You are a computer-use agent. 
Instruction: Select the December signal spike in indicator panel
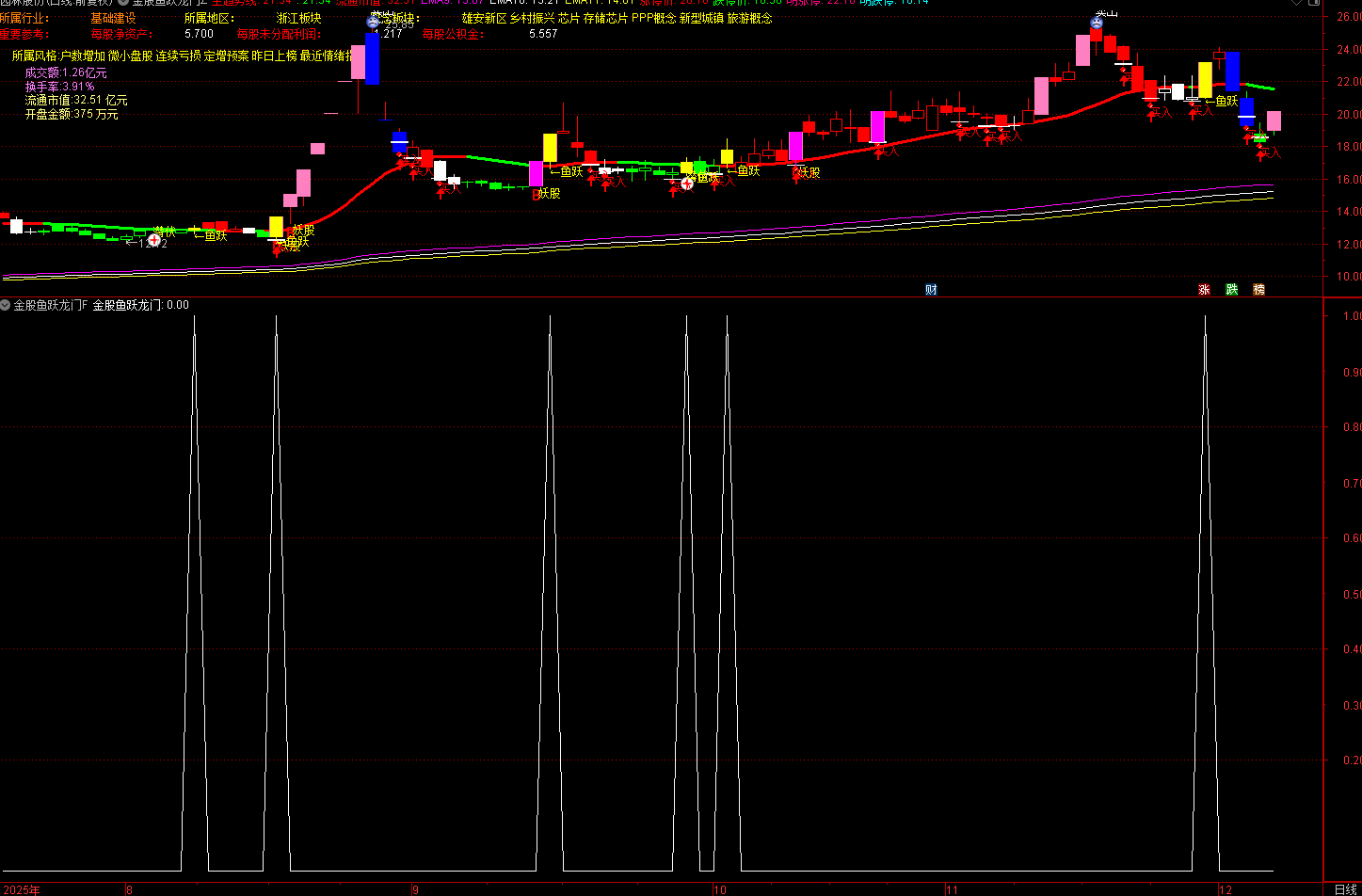point(1205,593)
